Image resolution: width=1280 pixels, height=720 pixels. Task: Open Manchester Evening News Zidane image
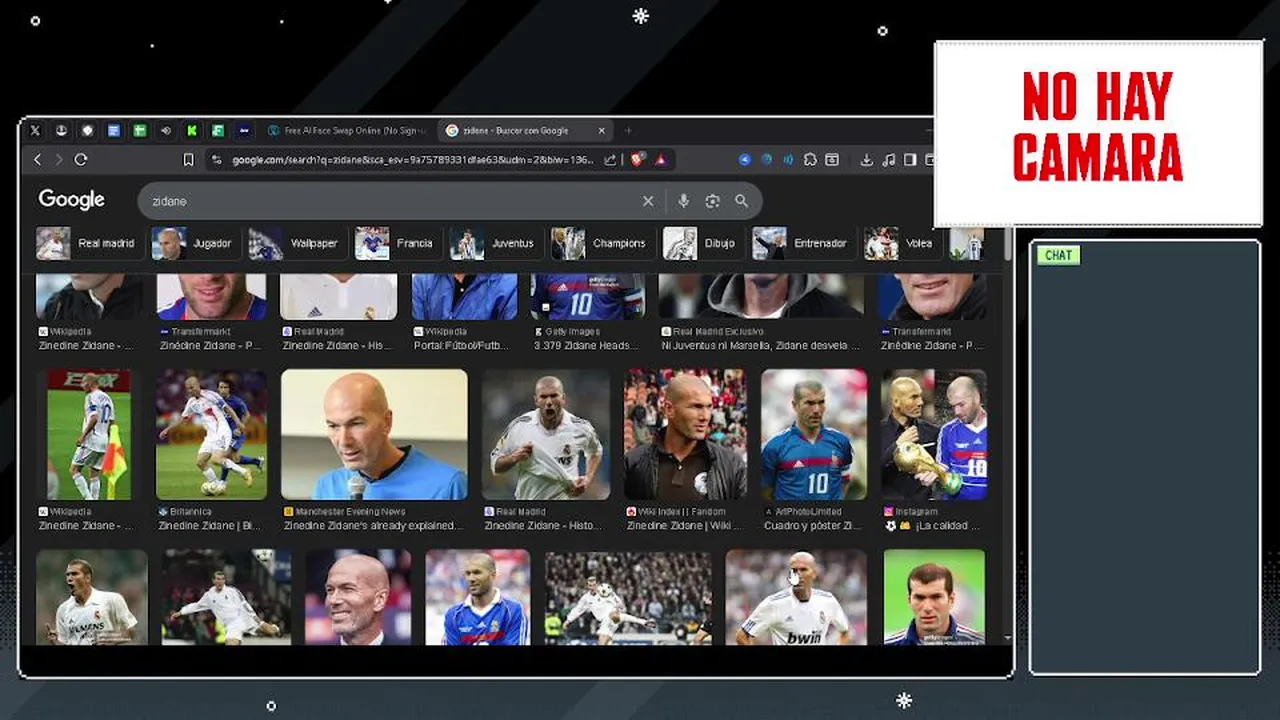click(x=374, y=435)
